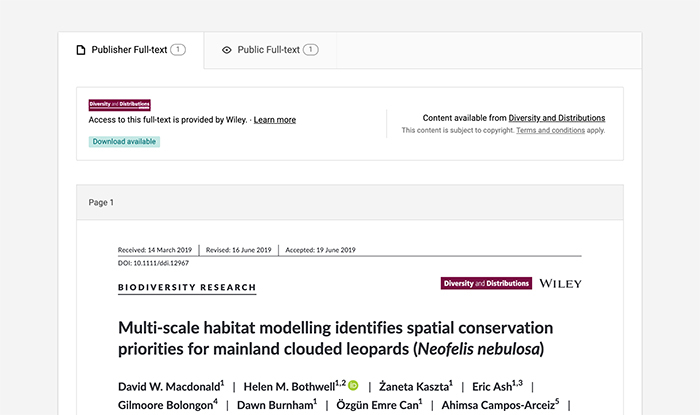This screenshot has width=700, height=415.
Task: Open the Learn more link
Action: click(x=275, y=120)
